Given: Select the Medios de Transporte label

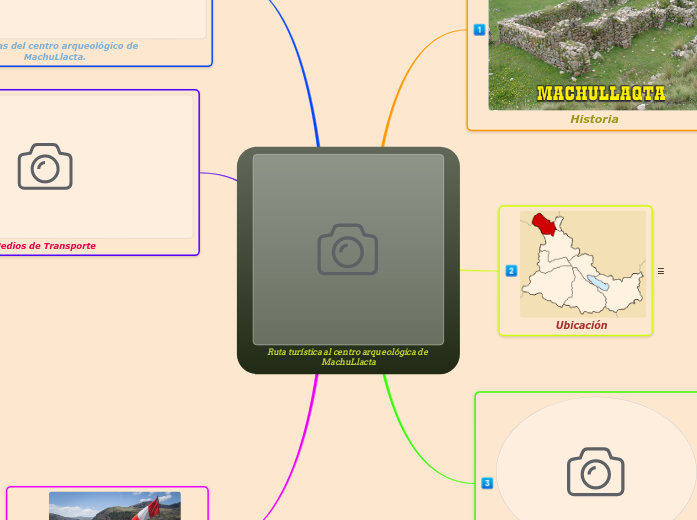Looking at the screenshot, I should (50, 245).
